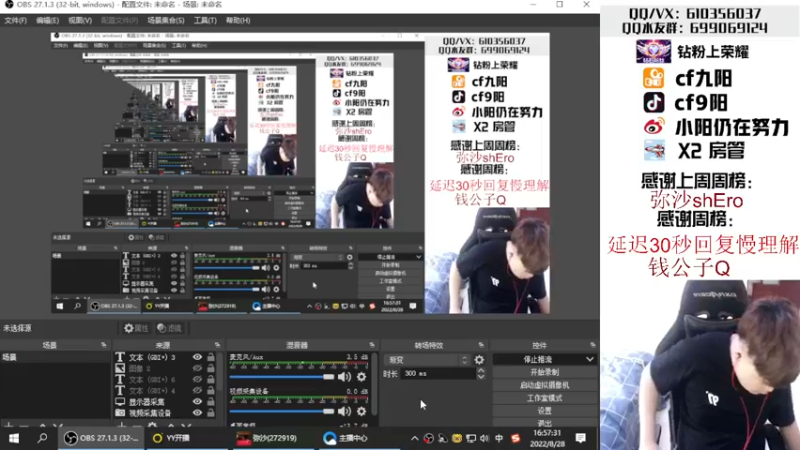Hide the 文本 (GDI+) 3 source
The height and width of the screenshot is (450, 800).
point(197,357)
